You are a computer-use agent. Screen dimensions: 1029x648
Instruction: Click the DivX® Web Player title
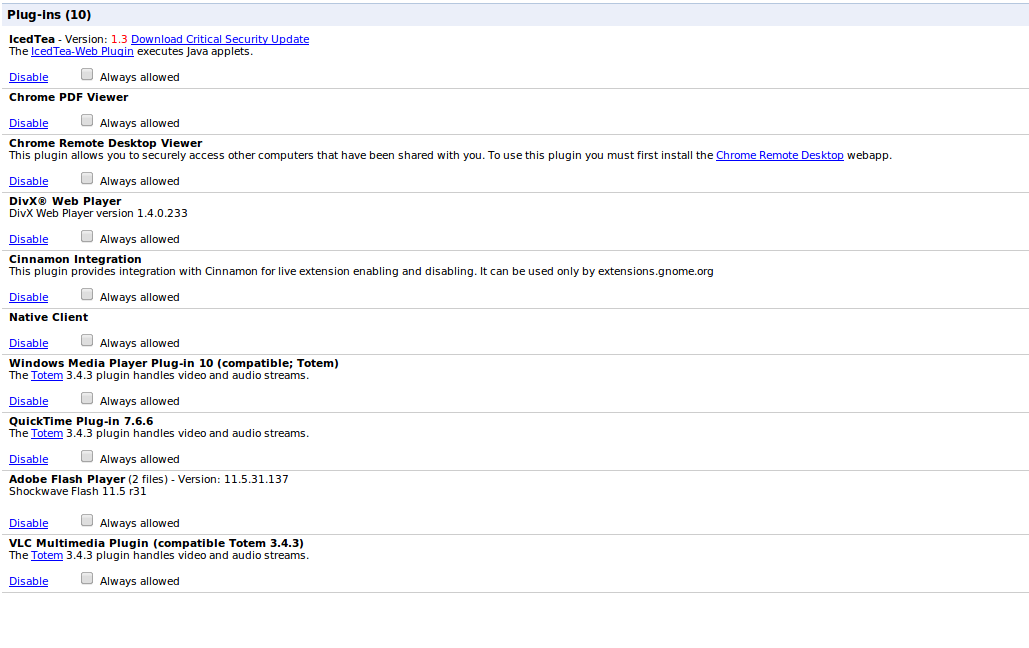[x=65, y=202]
